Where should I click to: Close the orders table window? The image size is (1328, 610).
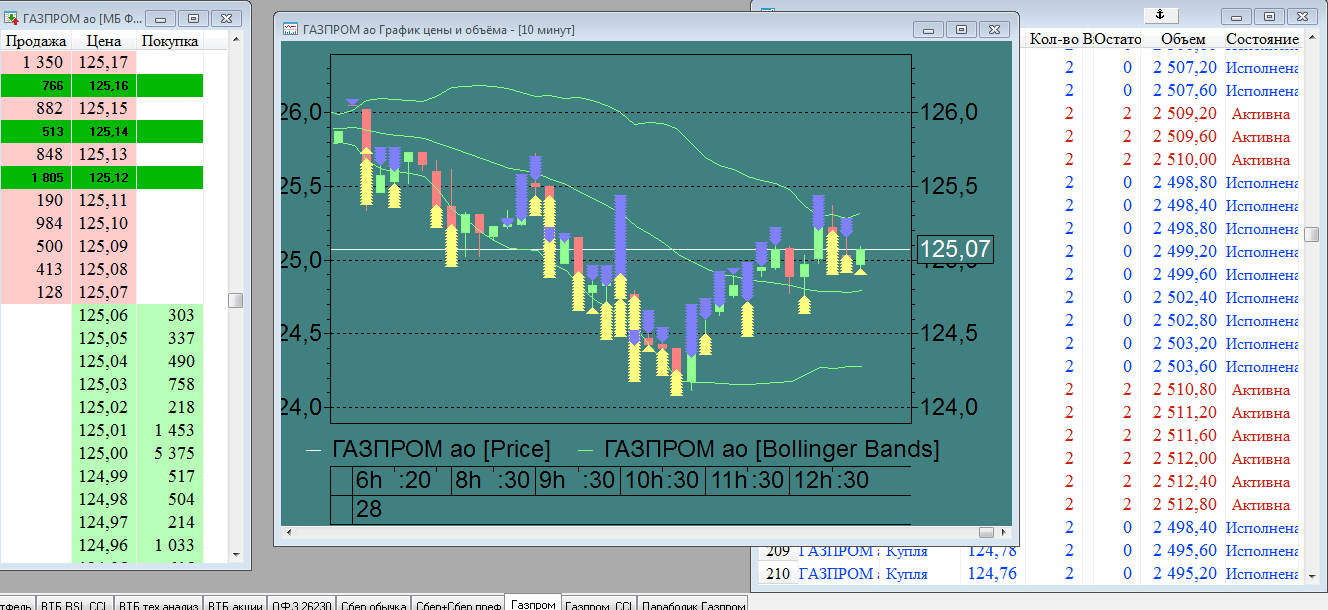[x=1303, y=16]
